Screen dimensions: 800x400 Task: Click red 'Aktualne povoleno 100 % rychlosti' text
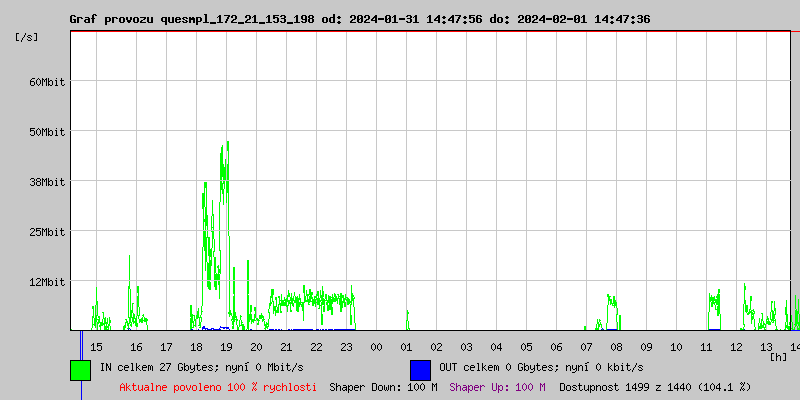pyautogui.click(x=218, y=387)
